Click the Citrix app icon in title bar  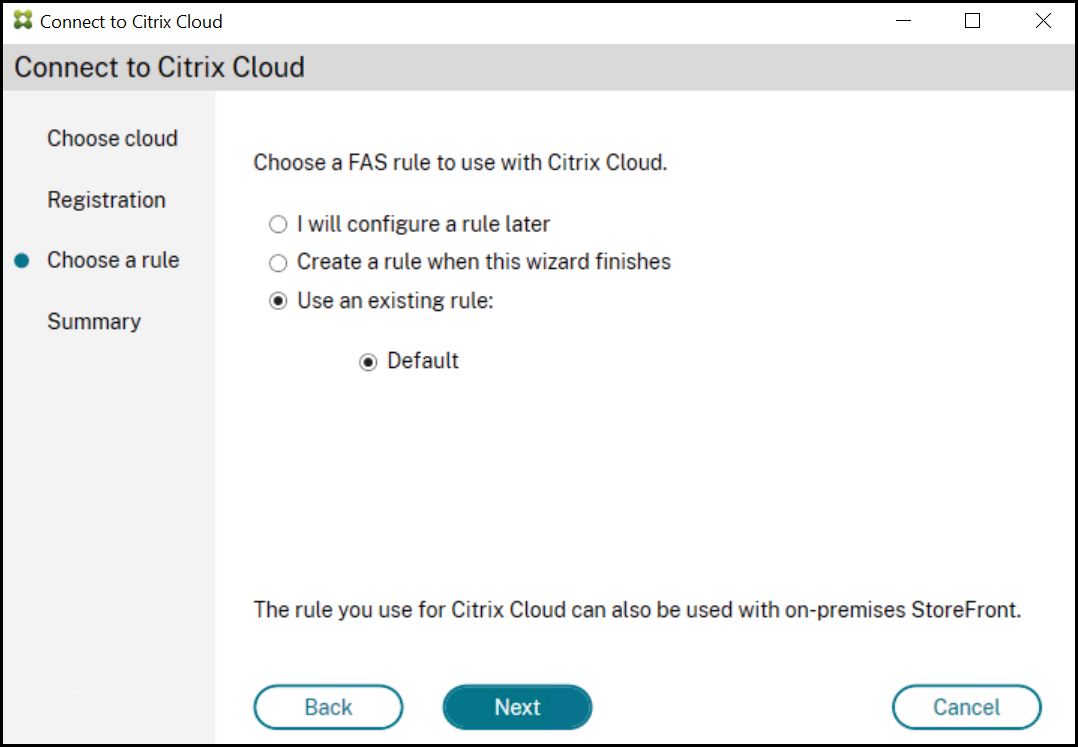click(23, 21)
